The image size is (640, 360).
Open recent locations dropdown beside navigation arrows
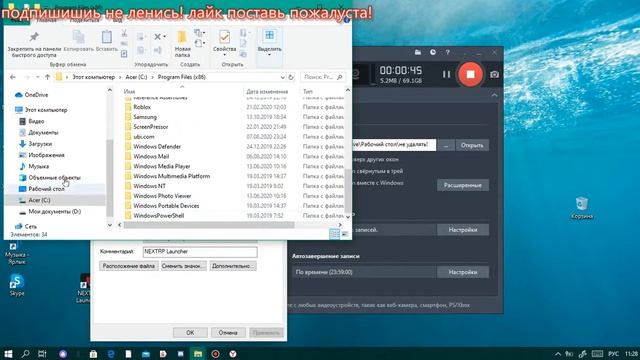[38, 77]
